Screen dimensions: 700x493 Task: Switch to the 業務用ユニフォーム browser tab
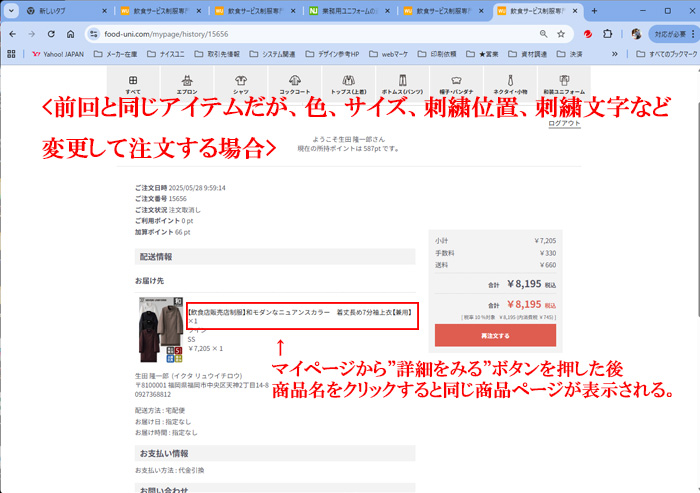pos(340,11)
